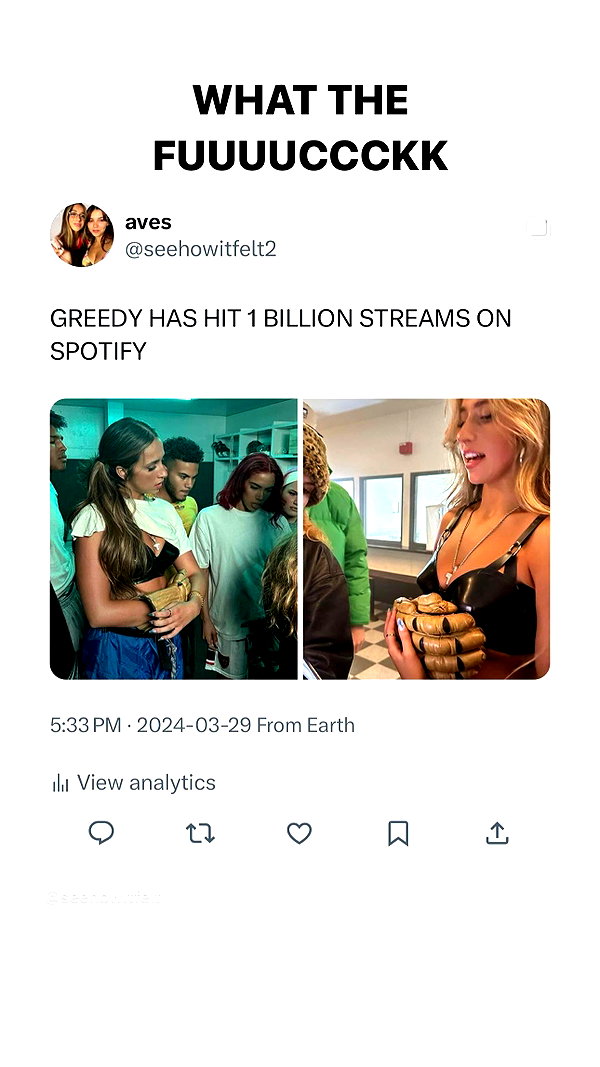Open the View analytics link
This screenshot has width=600, height=1067.
[146, 783]
